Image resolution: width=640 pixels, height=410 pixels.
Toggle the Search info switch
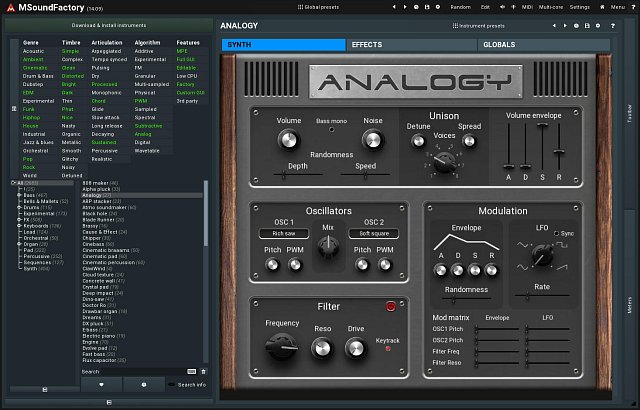pyautogui.click(x=171, y=384)
